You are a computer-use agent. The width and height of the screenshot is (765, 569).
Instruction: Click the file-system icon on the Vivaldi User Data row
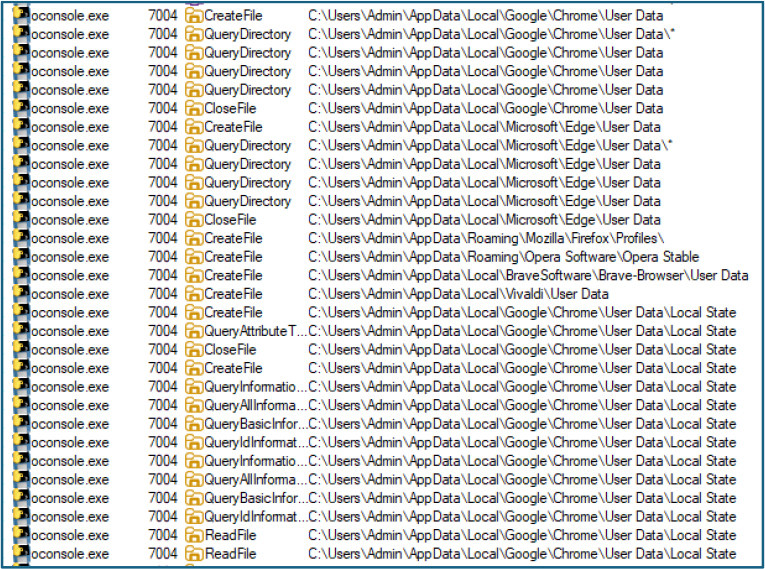click(194, 294)
